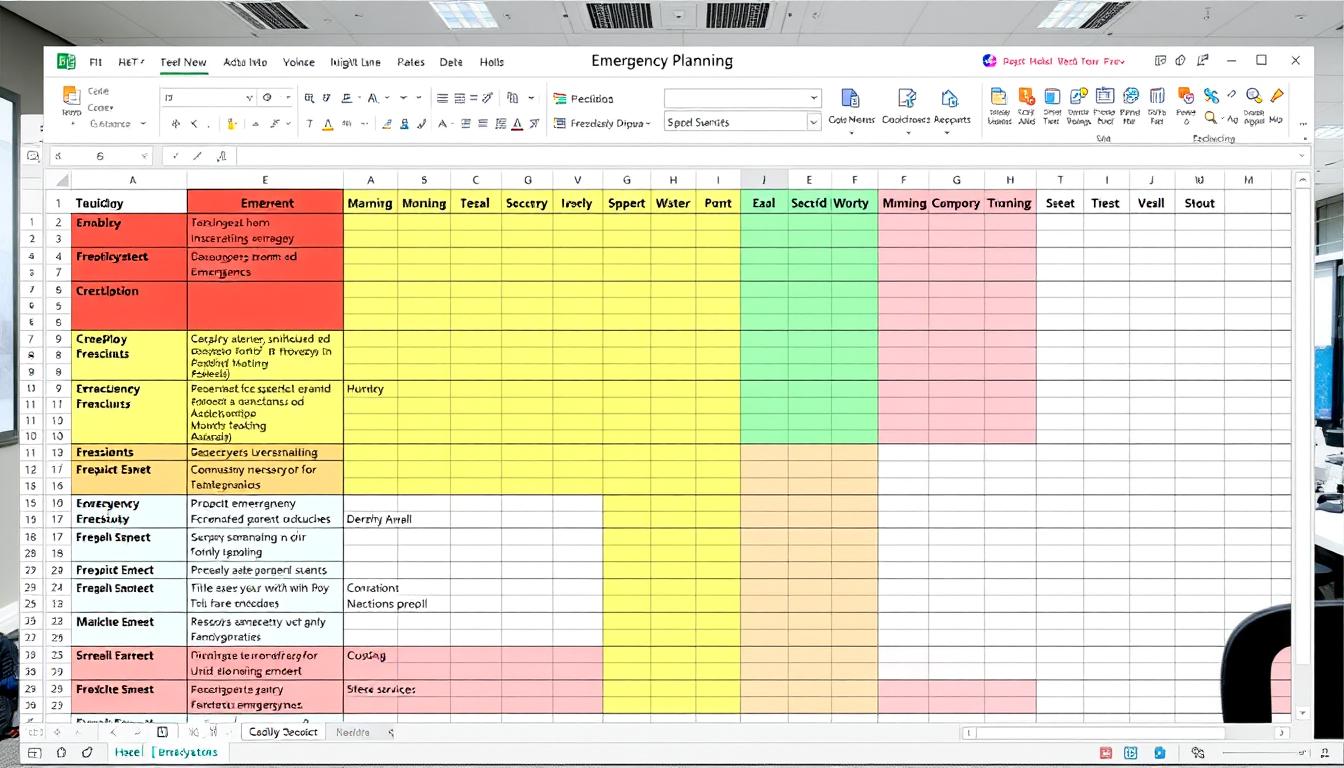
Task: Click the icon left of Peclidos
Action: pyautogui.click(x=560, y=99)
